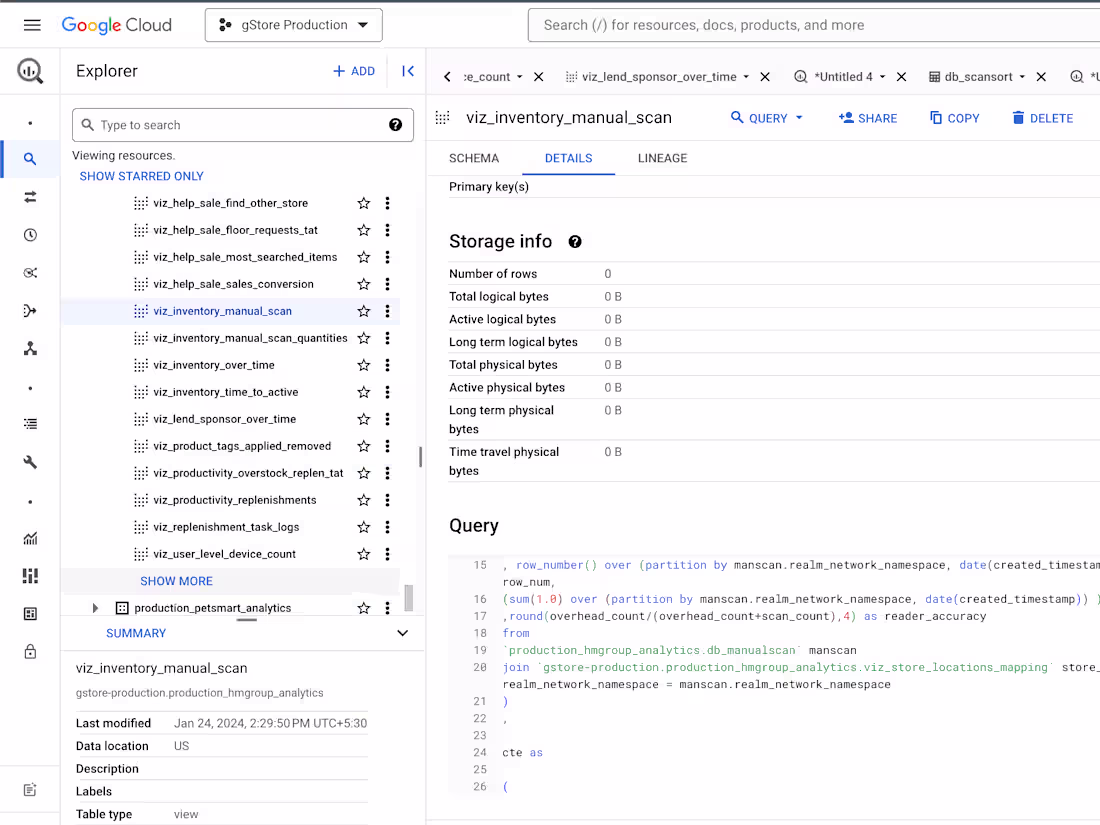
Task: Switch to the SCHEMA tab
Action: 474,158
